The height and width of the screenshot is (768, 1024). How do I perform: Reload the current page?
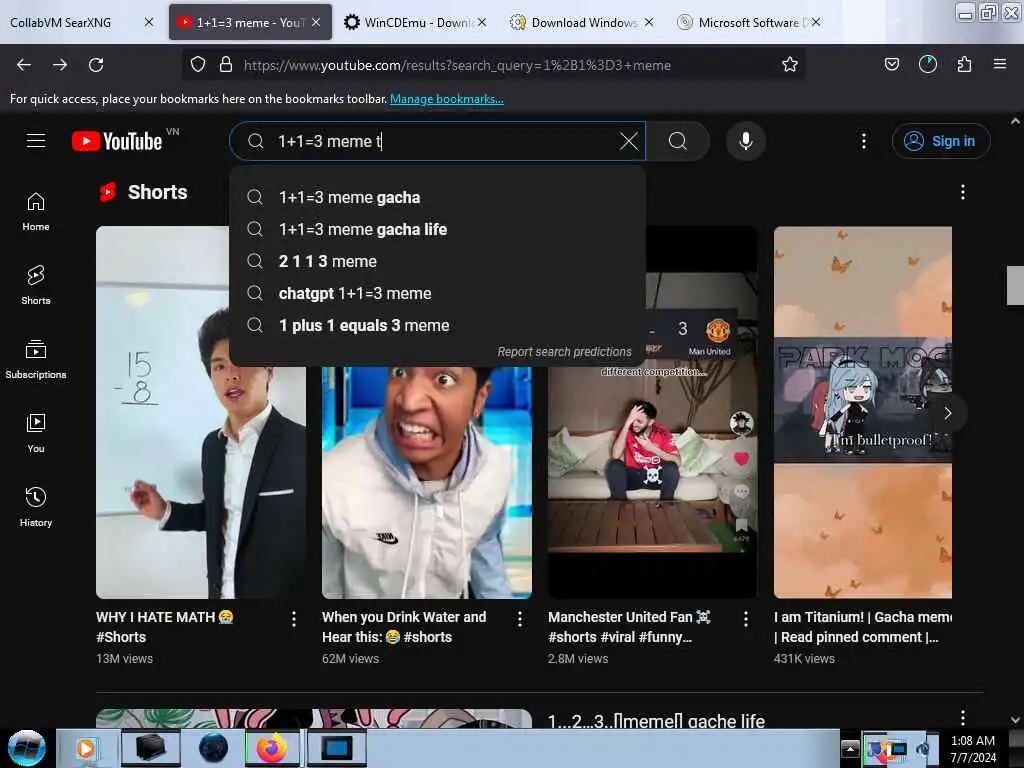(x=96, y=65)
